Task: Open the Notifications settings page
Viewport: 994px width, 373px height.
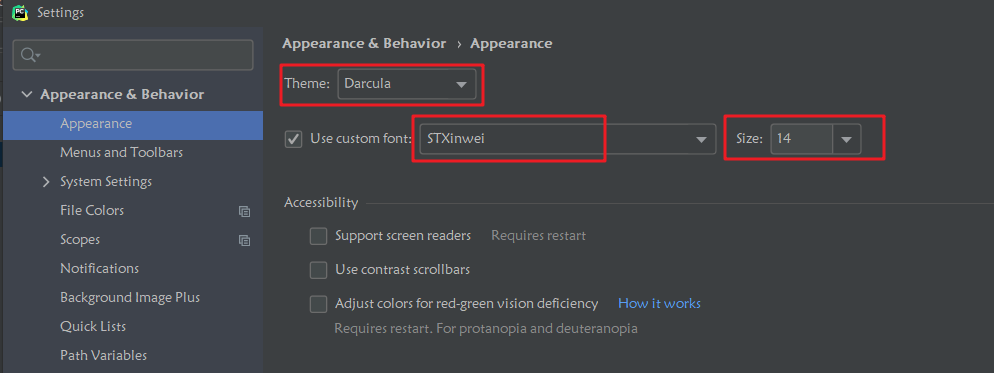Action: pyautogui.click(x=100, y=268)
